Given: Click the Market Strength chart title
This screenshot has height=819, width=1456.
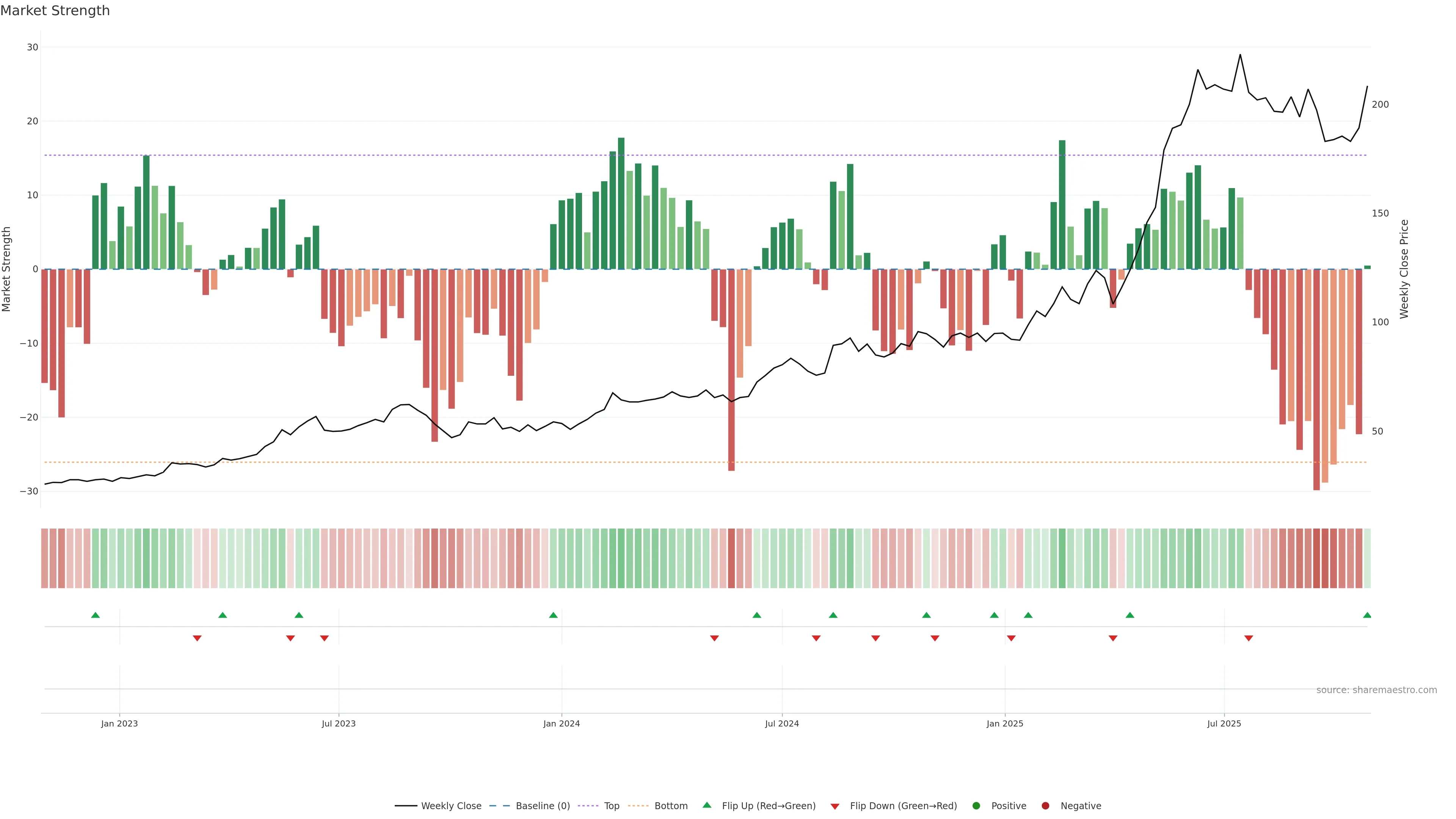Looking at the screenshot, I should coord(55,11).
